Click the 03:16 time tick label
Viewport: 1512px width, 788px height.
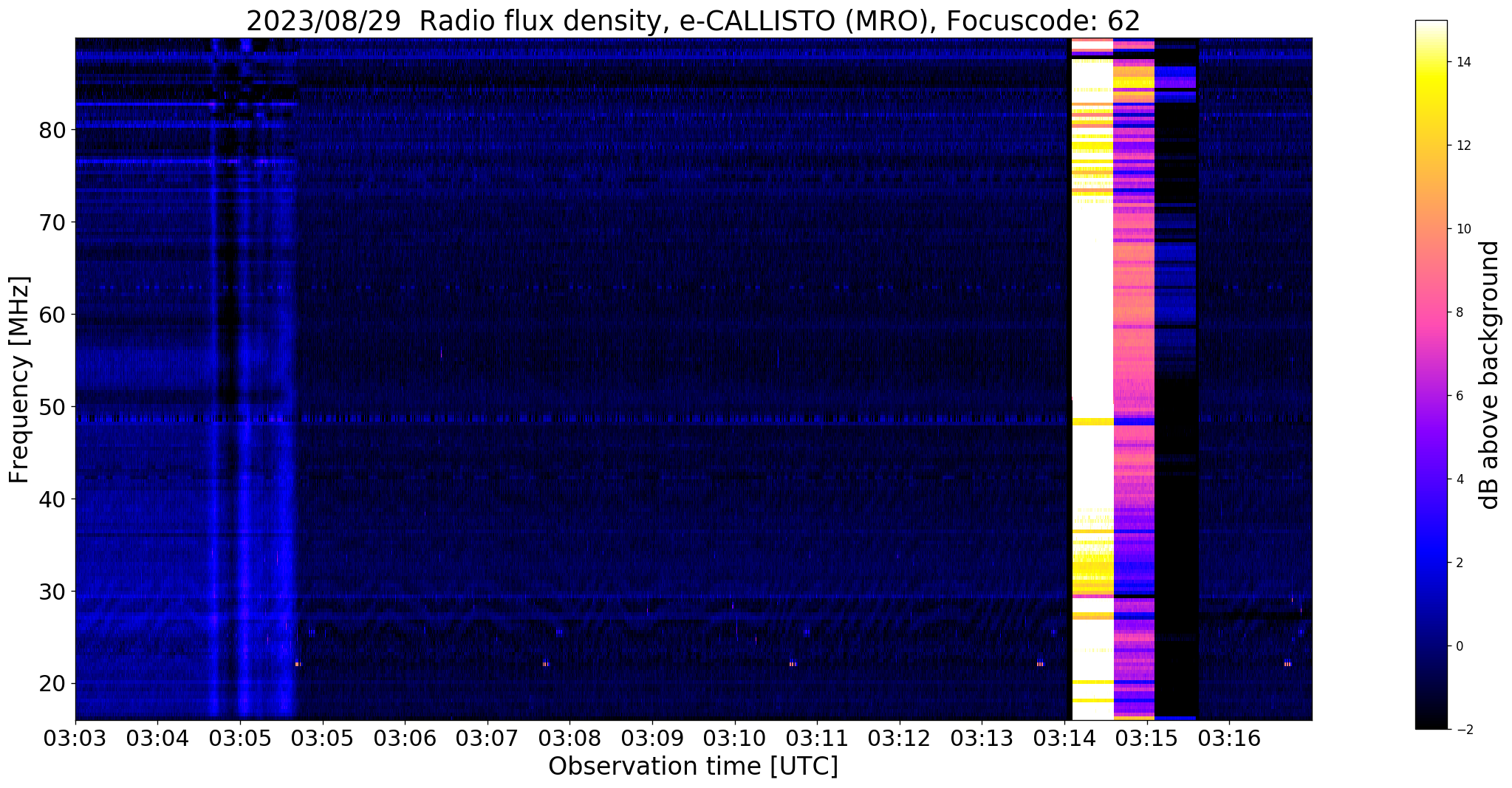click(x=1229, y=739)
